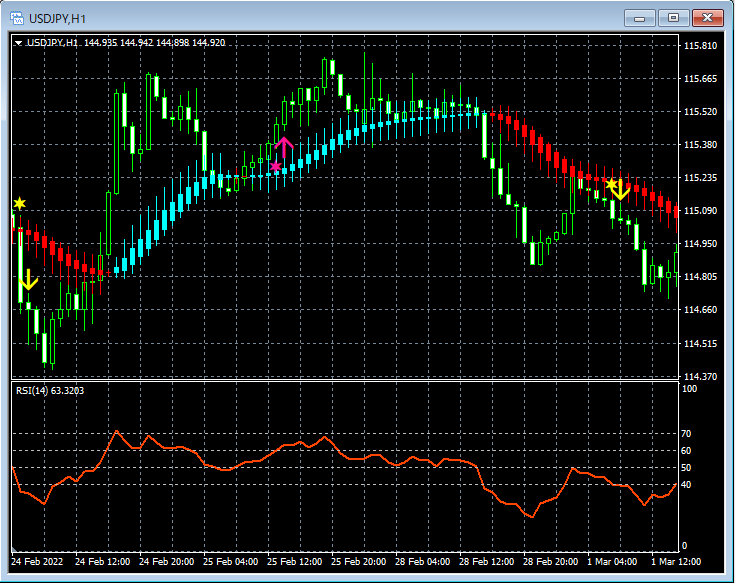Screen dimensions: 736x583
Task: Click the 115.520 price scale label
Action: (700, 112)
